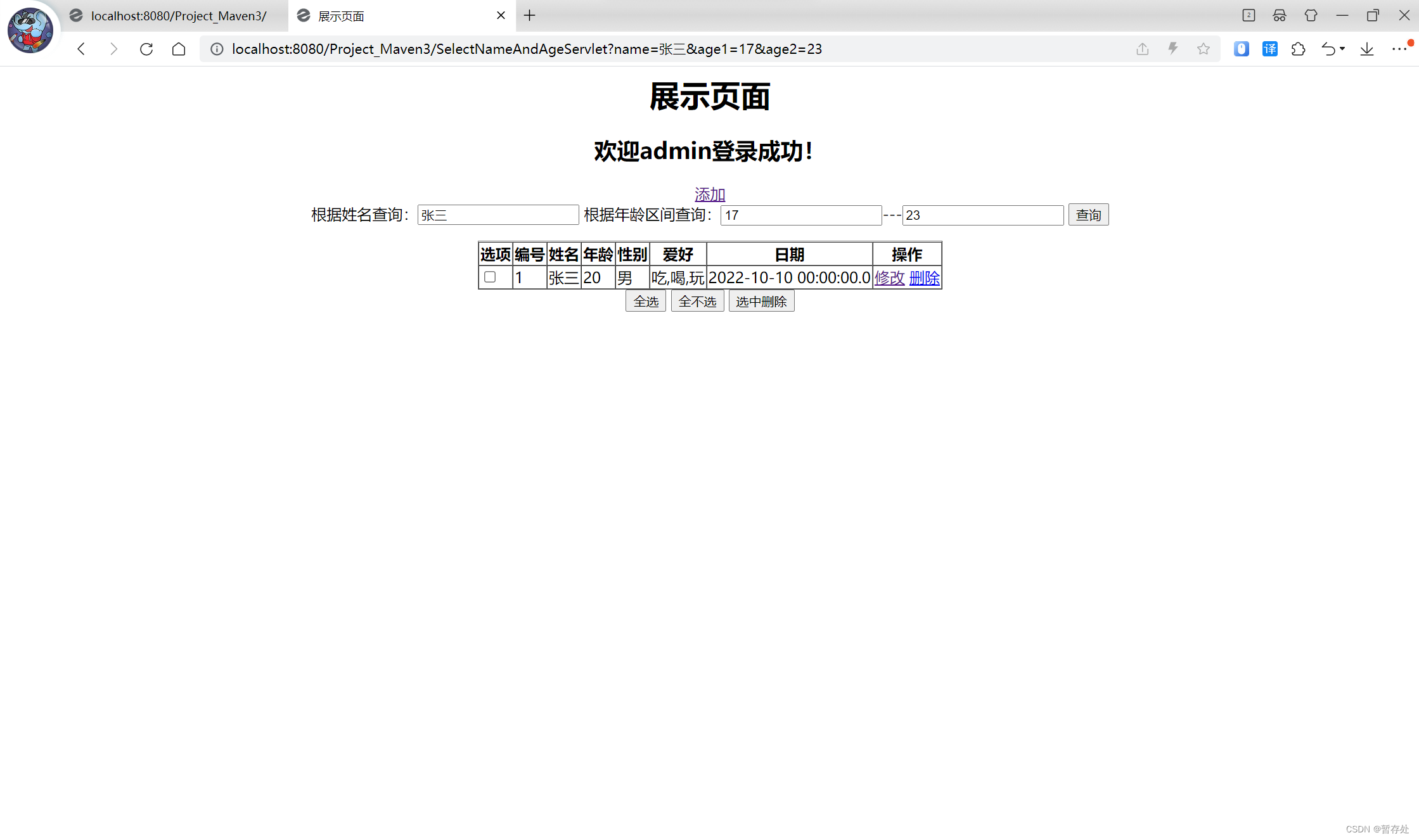Restore down the browser window
This screenshot has height=840, width=1419.
[1373, 15]
